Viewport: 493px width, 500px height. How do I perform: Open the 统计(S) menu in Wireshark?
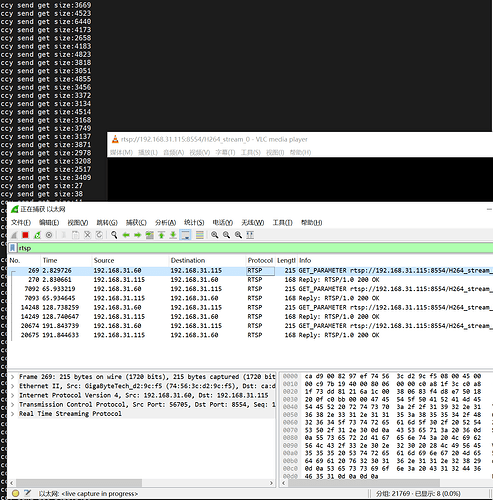(194, 223)
